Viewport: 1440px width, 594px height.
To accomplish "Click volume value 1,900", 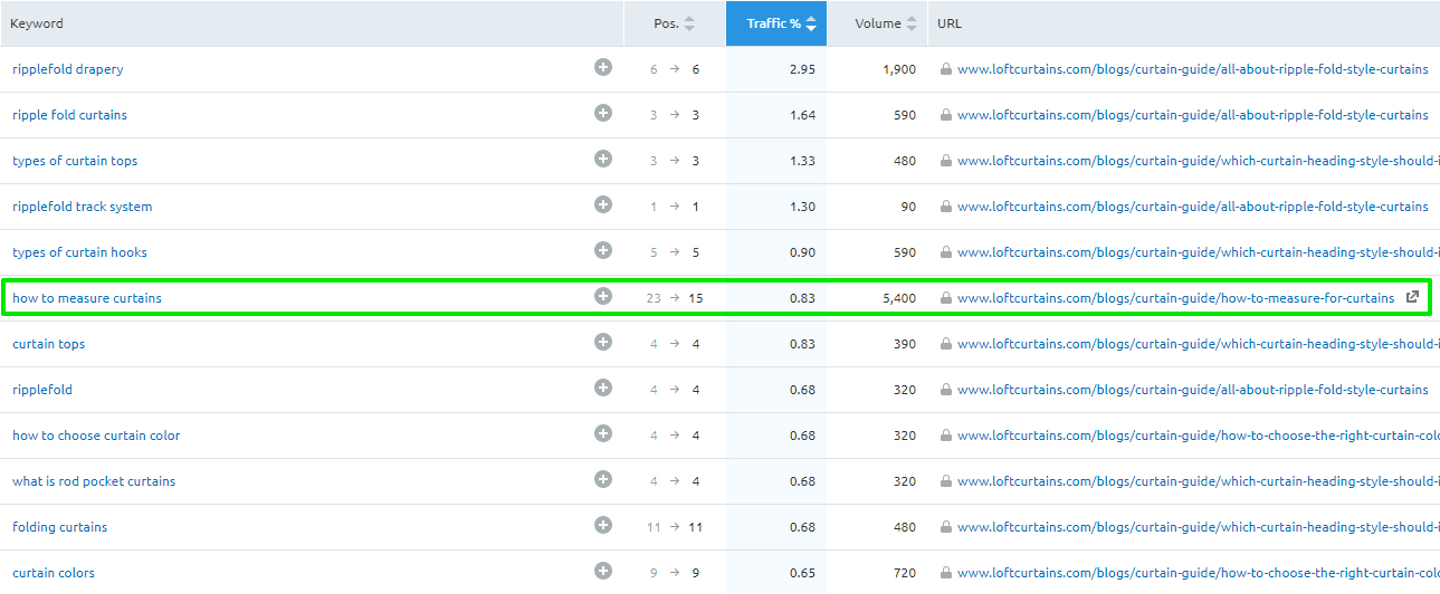I will pyautogui.click(x=899, y=69).
